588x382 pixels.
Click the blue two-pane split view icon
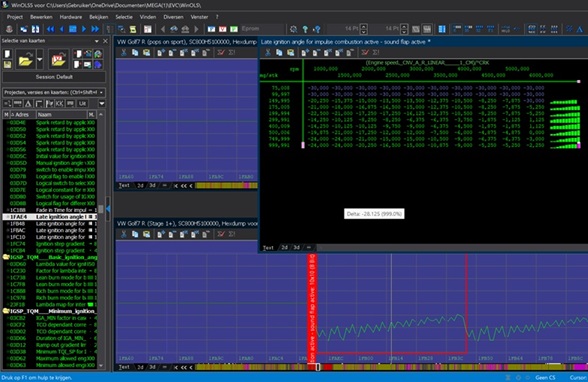[442, 29]
